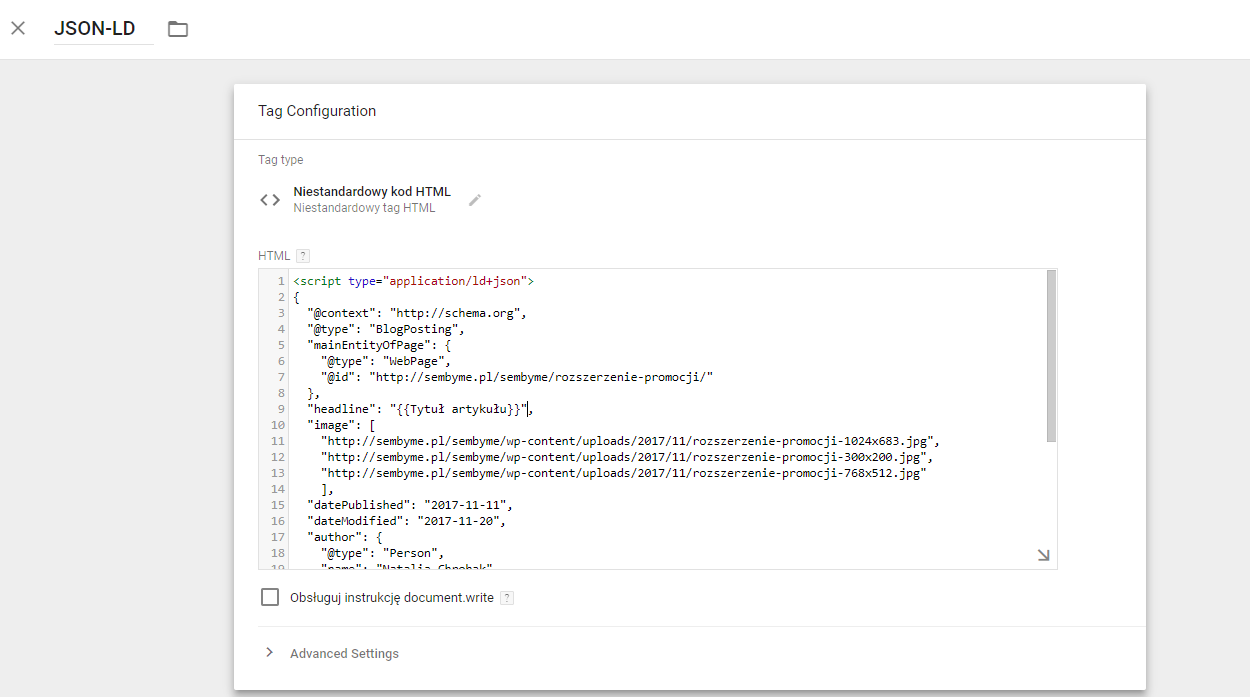Screen dimensions: 1250x697
Task: Enable Obsługuj instrukcję document.write checkbox
Action: click(270, 597)
